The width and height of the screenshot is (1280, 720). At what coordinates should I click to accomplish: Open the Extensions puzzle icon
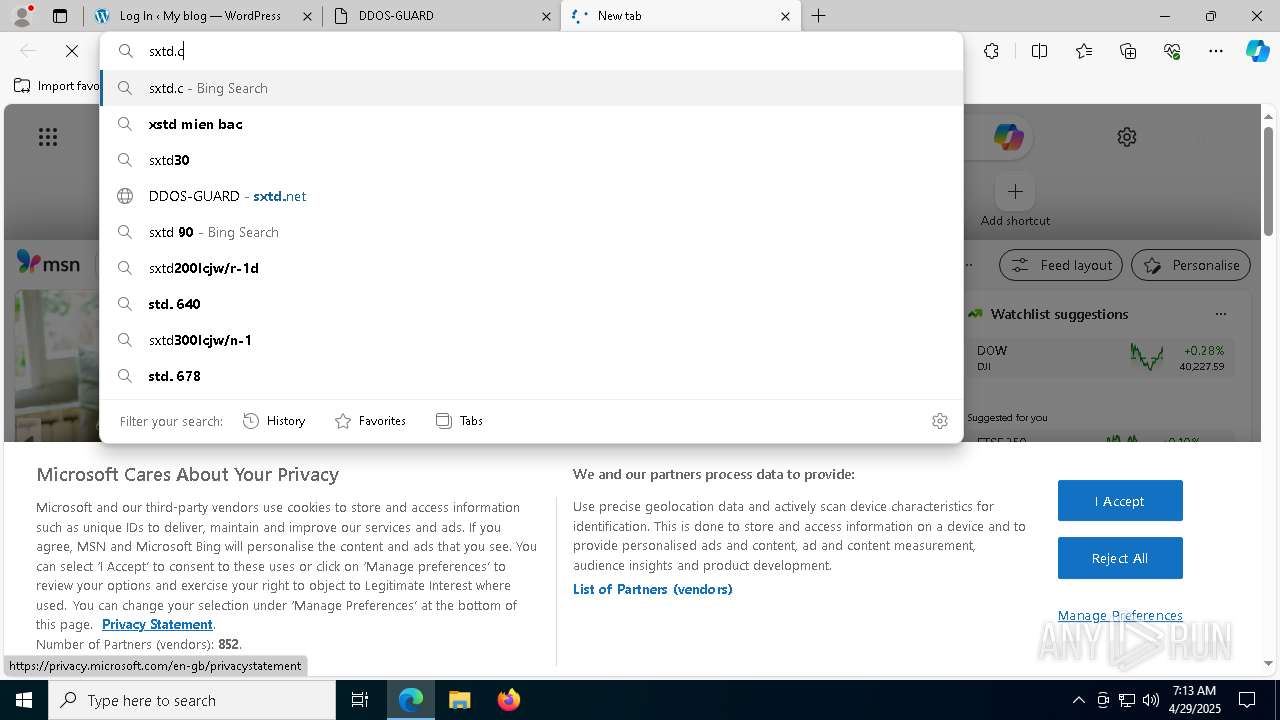[x=991, y=51]
